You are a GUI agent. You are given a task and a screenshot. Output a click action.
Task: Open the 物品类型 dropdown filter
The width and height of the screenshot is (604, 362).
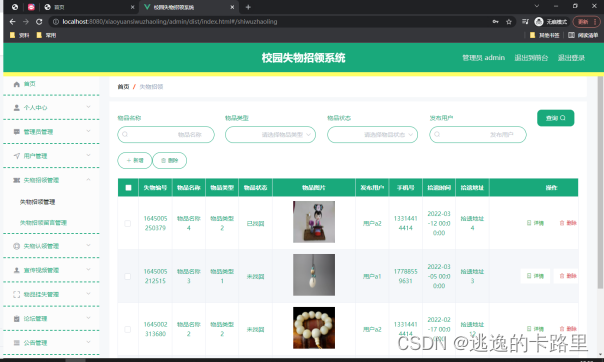click(270, 134)
